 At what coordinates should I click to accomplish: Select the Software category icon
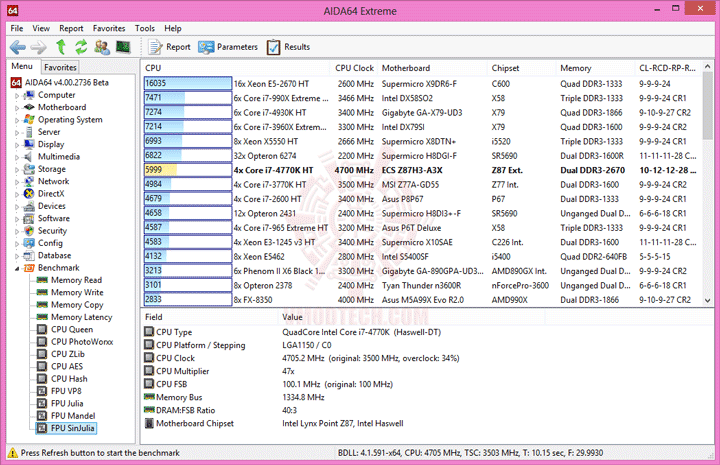coord(29,219)
